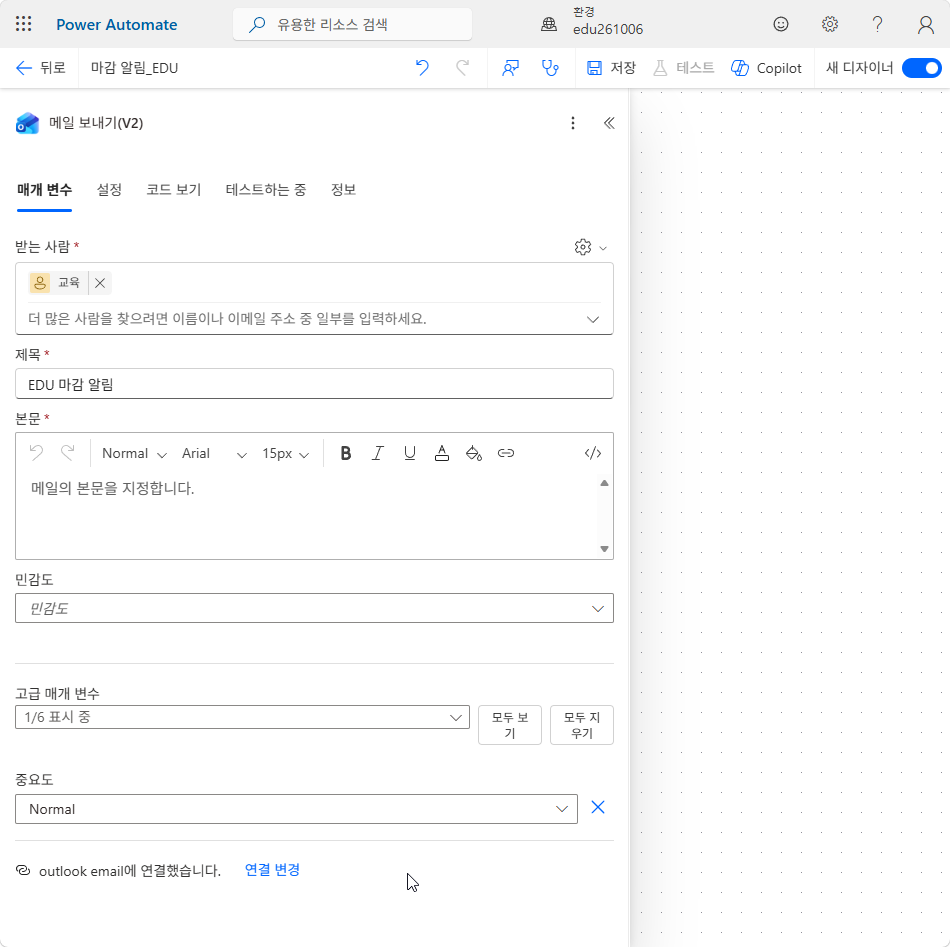Screen dimensions: 950x947
Task: Open Copilot
Action: (766, 68)
